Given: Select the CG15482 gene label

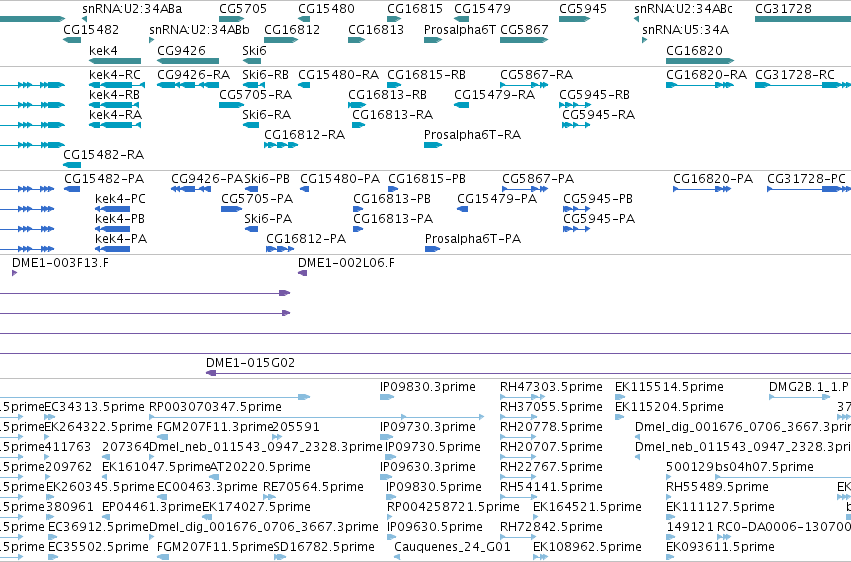Looking at the screenshot, I should (91, 29).
